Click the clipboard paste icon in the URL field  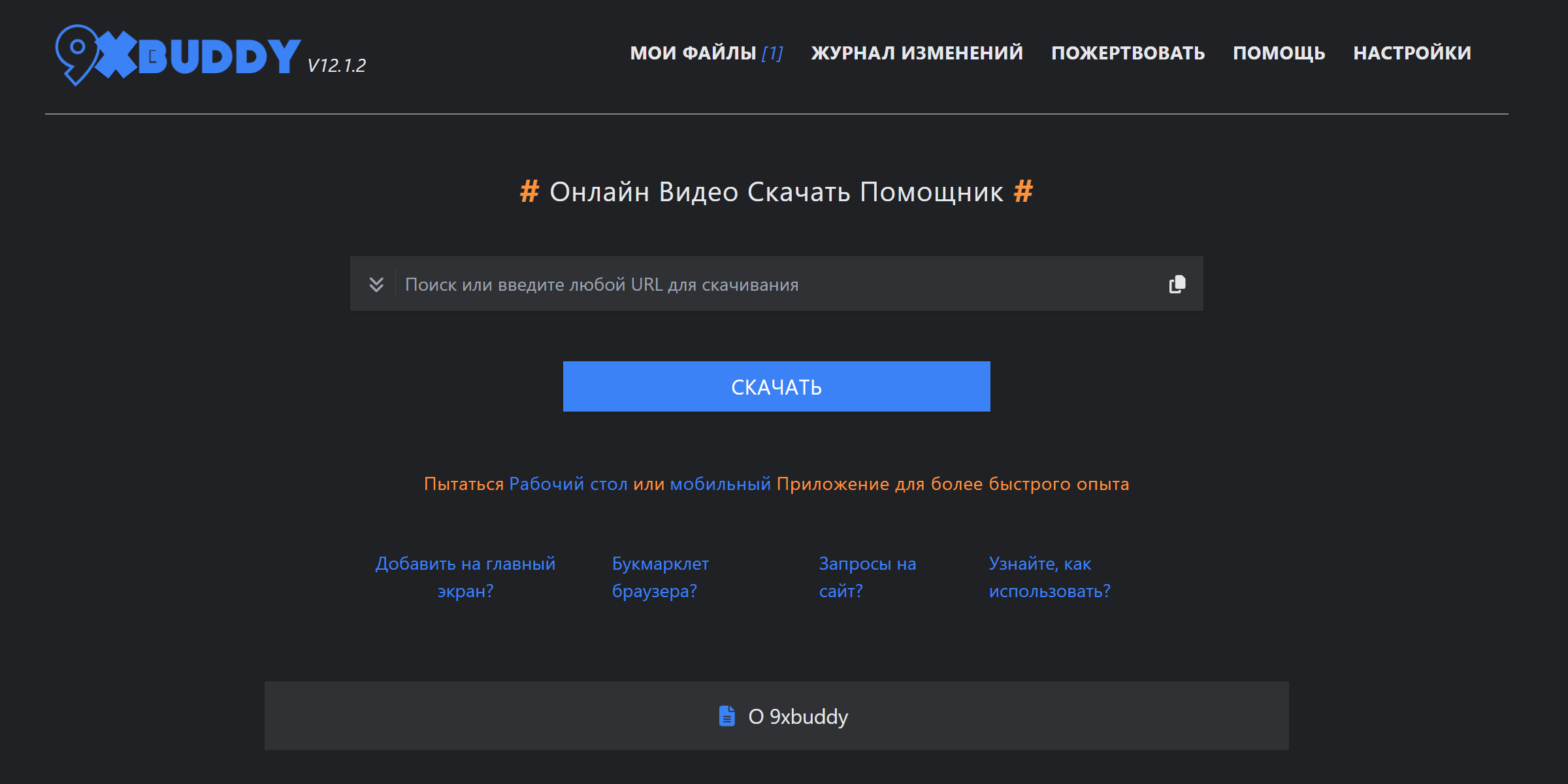coord(1176,284)
